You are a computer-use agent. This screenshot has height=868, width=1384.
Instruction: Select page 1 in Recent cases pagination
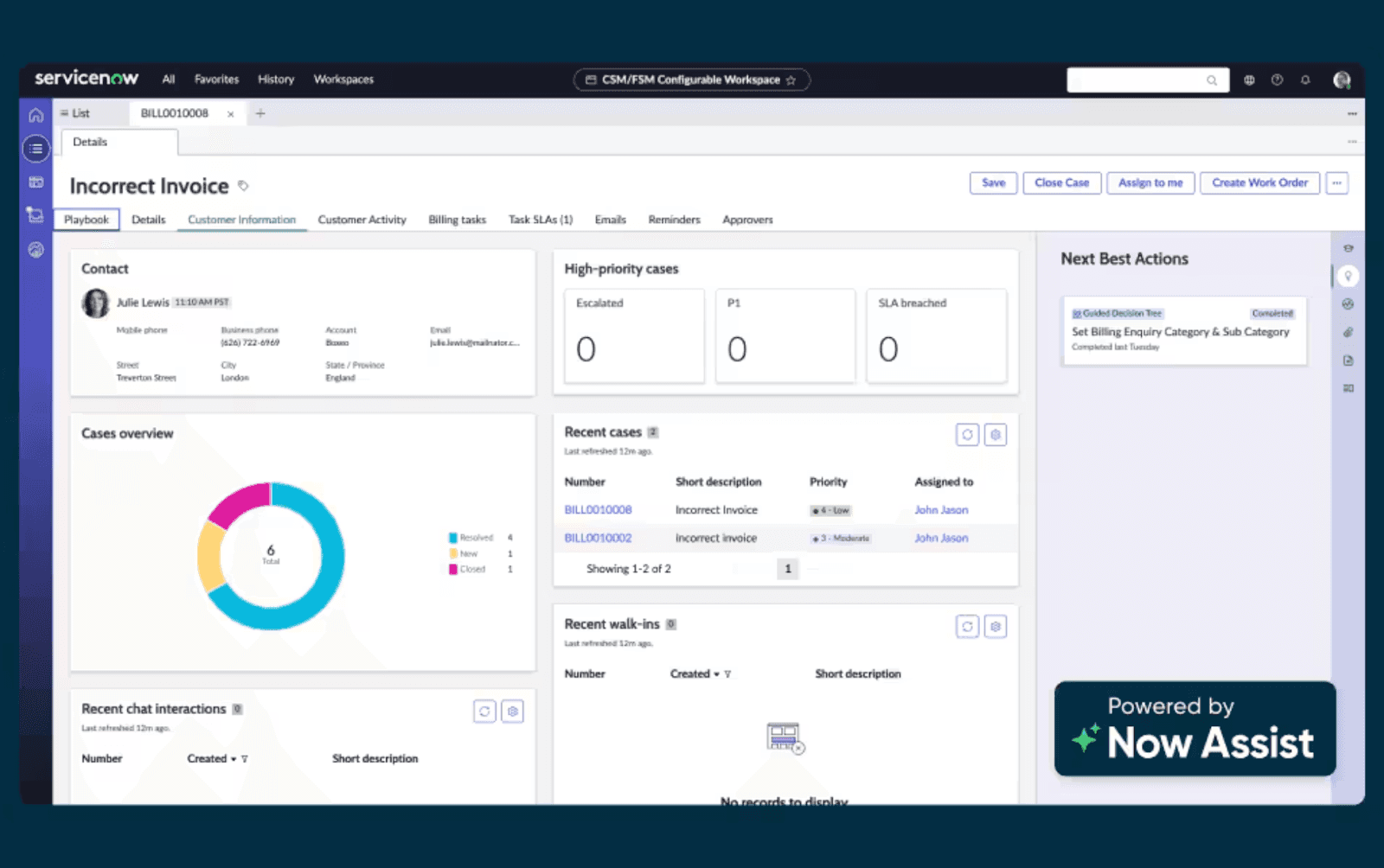[x=787, y=569]
